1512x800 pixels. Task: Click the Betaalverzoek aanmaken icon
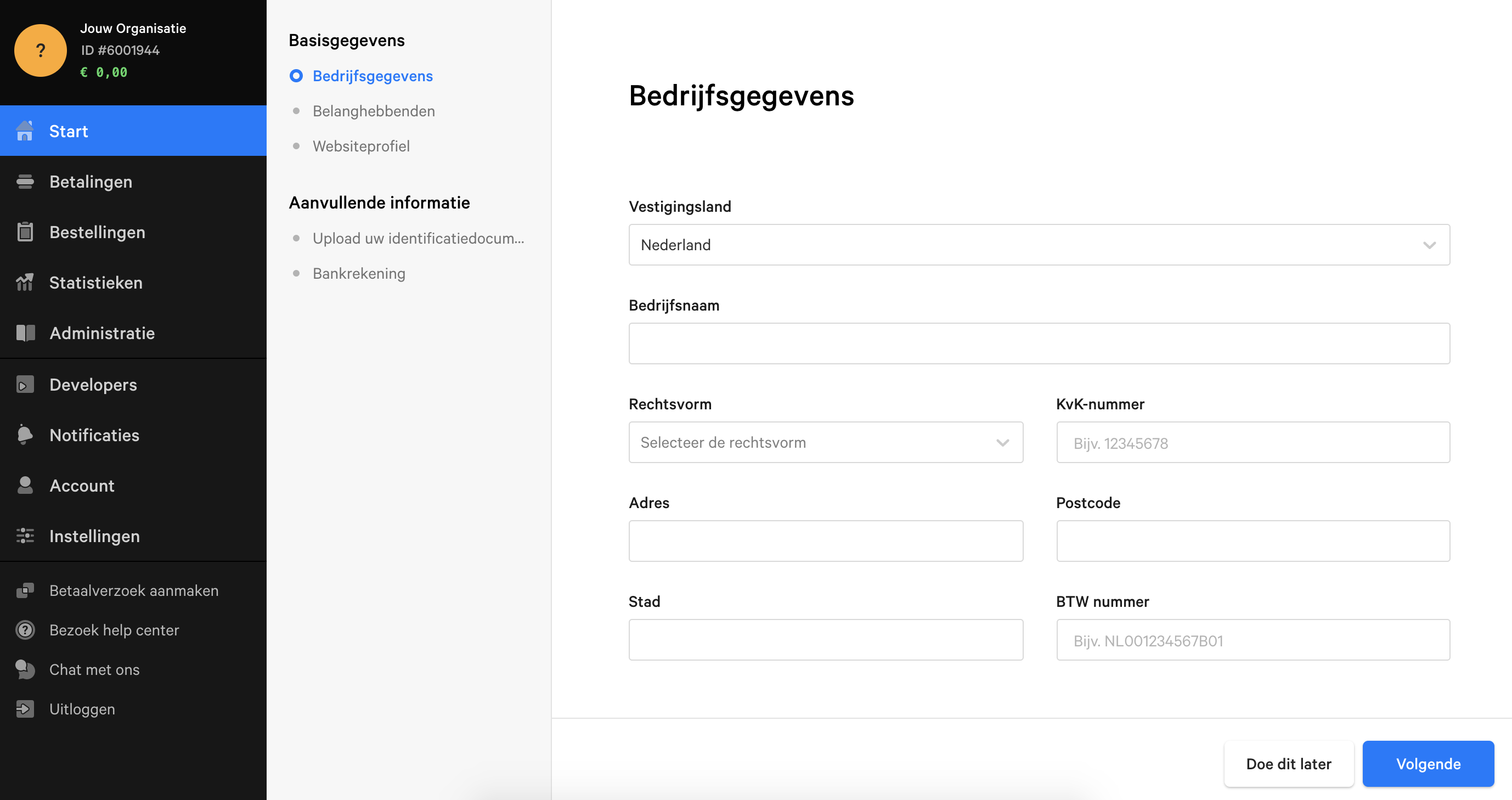[25, 590]
